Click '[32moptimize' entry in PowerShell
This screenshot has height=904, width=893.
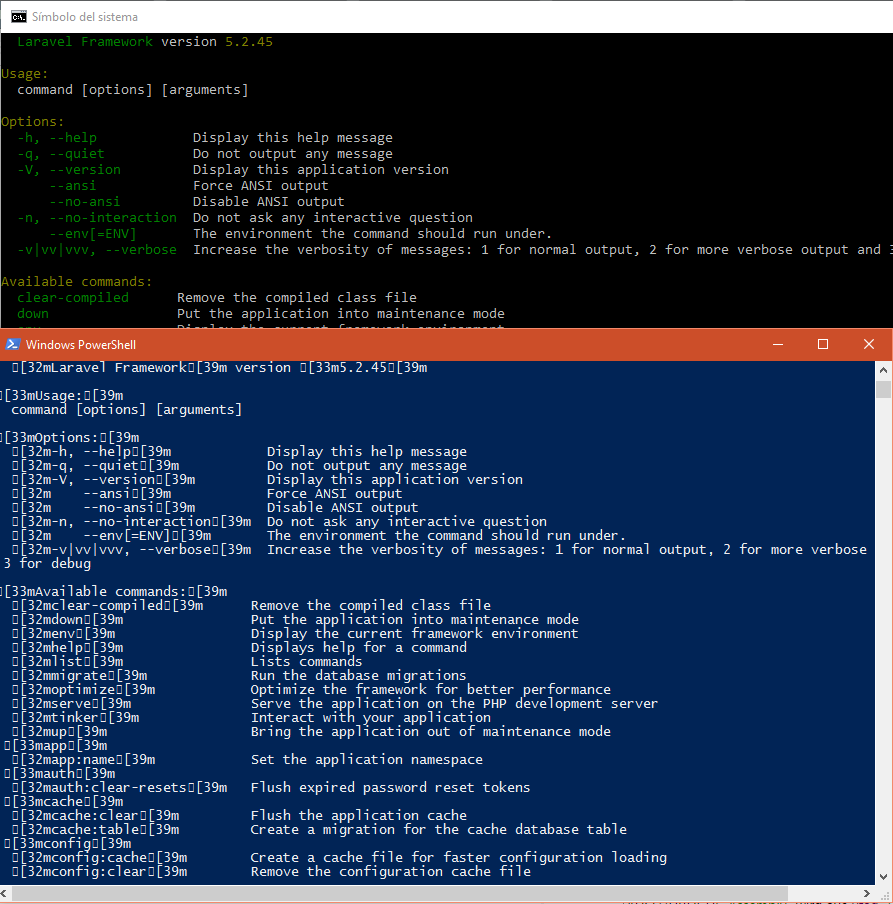point(84,690)
